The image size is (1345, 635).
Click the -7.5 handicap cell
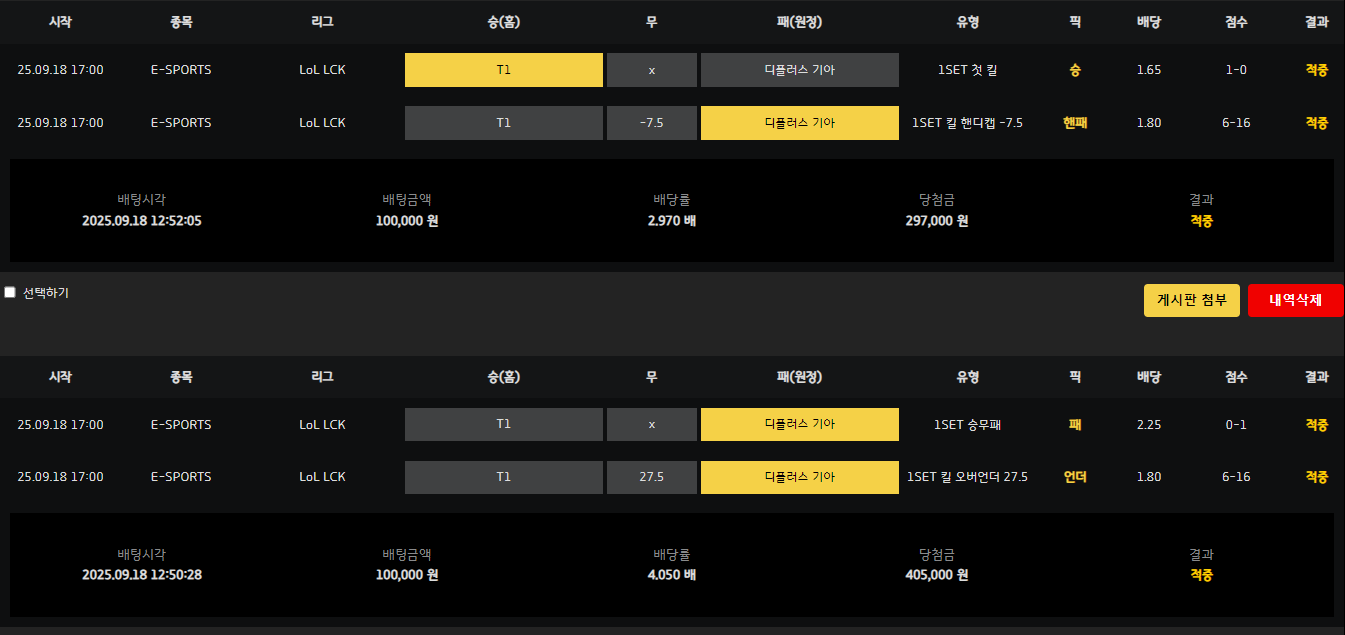[x=651, y=123]
